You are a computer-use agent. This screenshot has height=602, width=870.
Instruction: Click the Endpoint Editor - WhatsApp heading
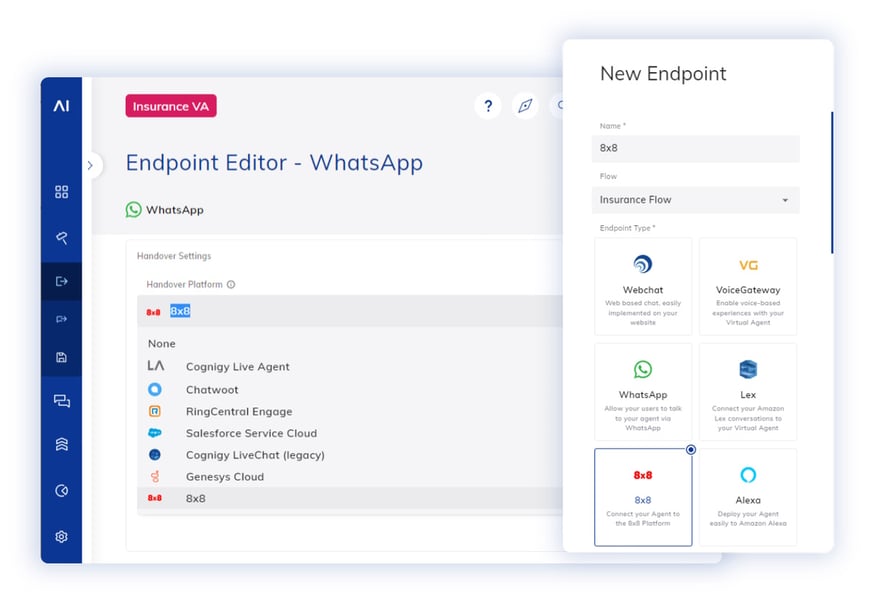coord(274,163)
